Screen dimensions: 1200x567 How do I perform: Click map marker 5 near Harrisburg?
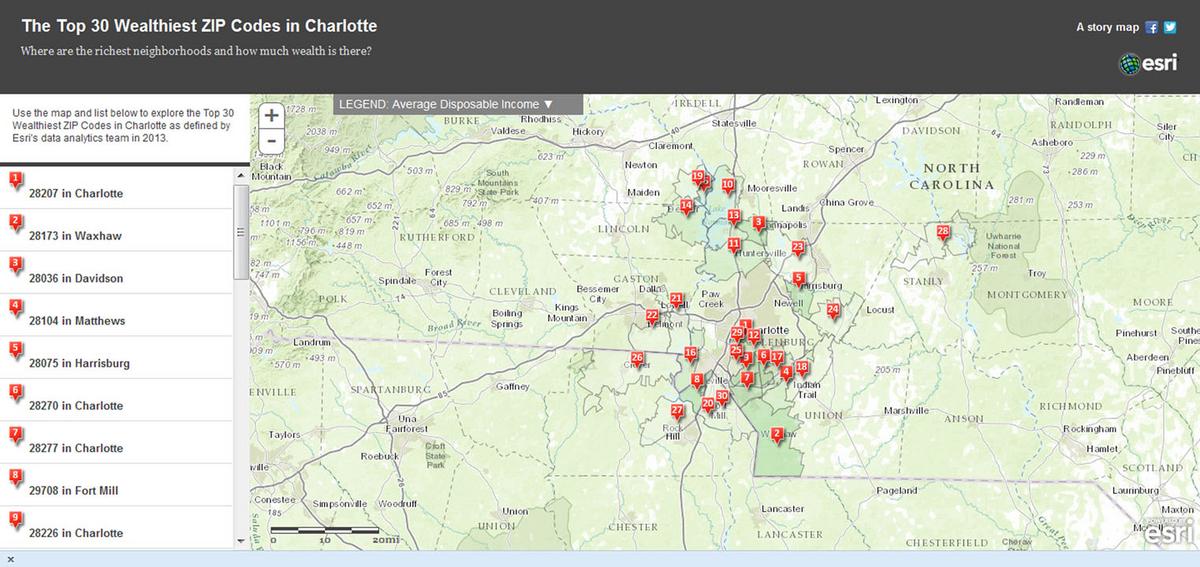(798, 280)
